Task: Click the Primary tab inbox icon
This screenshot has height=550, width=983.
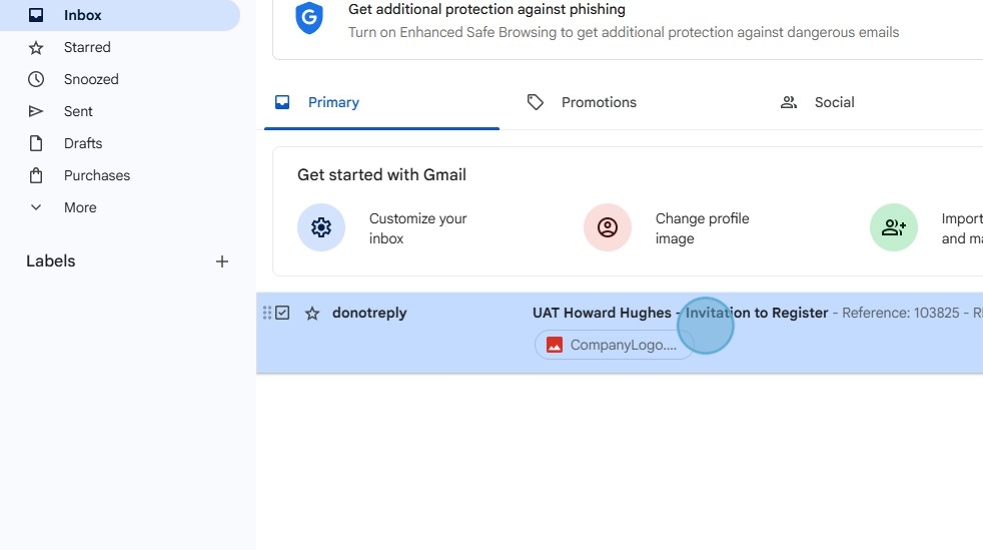Action: point(282,102)
